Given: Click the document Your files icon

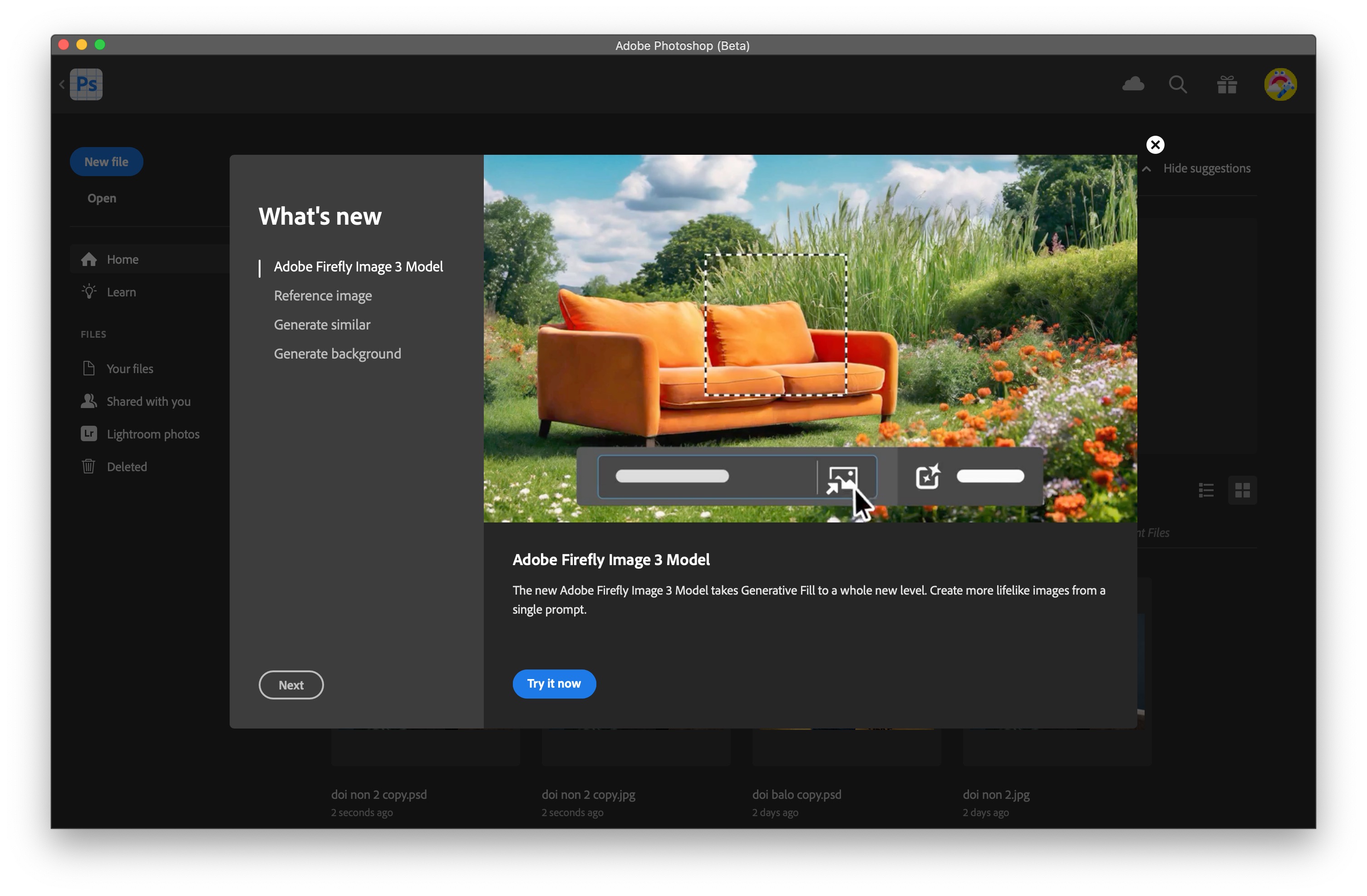Looking at the screenshot, I should tap(89, 368).
